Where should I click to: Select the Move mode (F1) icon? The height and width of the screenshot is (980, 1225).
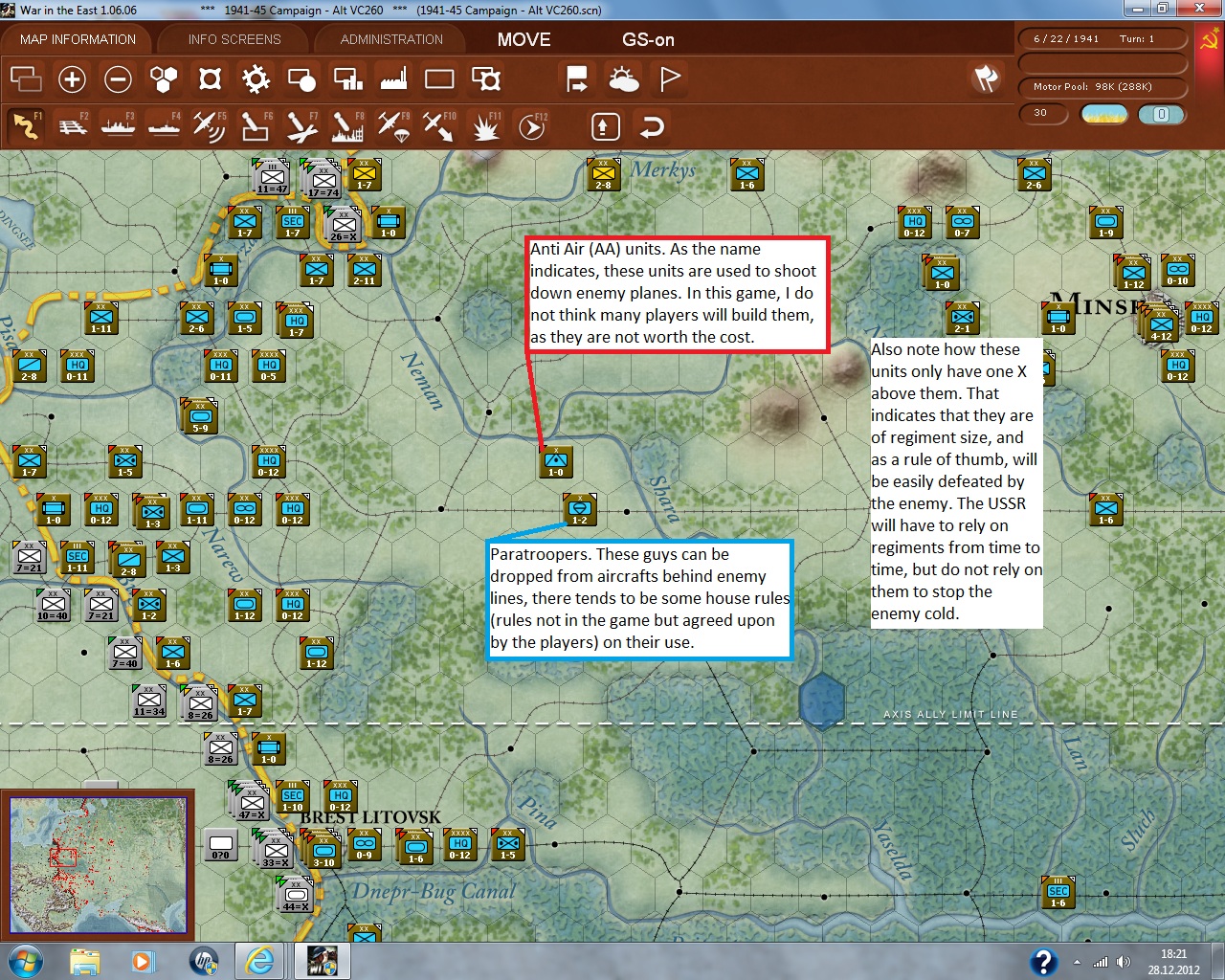tap(26, 126)
